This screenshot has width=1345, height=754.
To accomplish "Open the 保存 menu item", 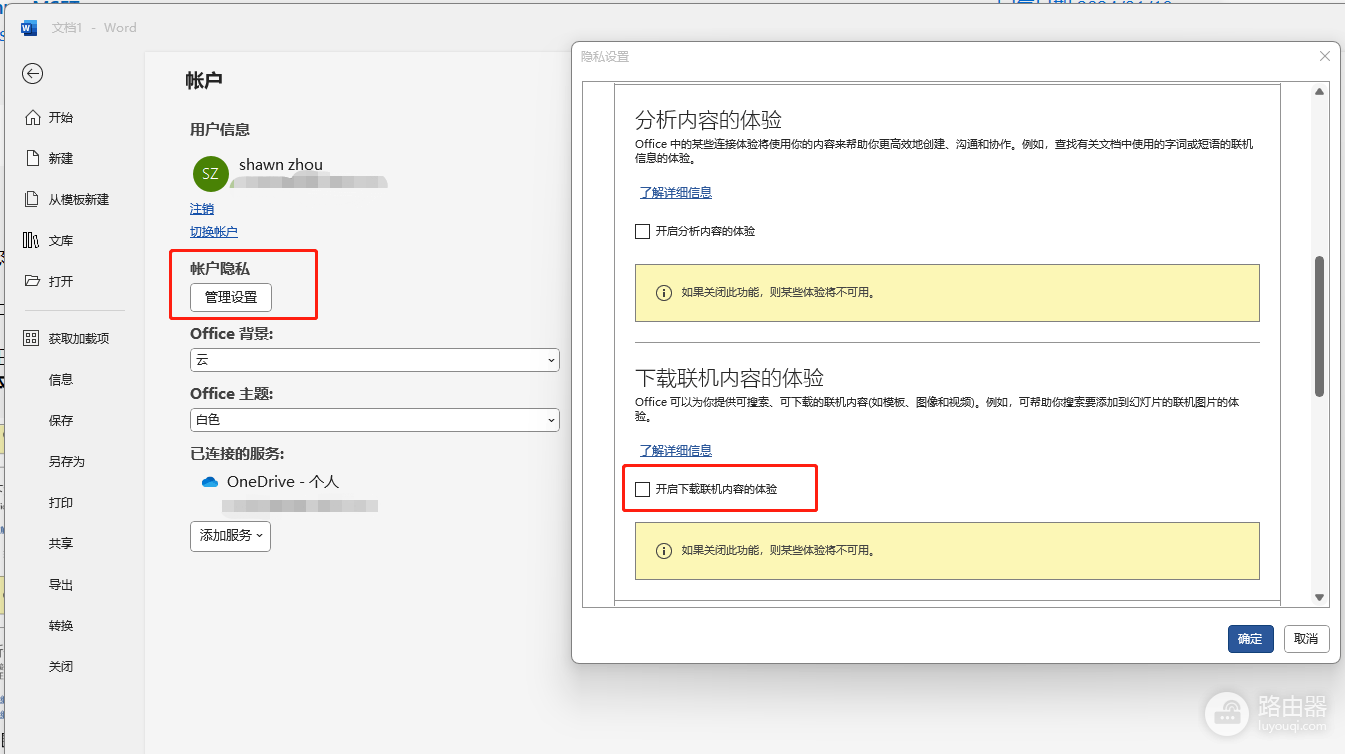I will (x=61, y=420).
